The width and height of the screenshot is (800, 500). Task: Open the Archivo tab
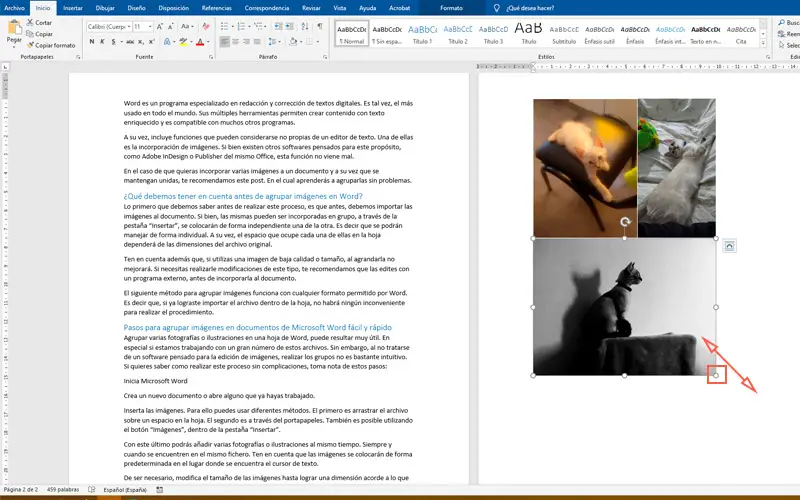[x=14, y=8]
